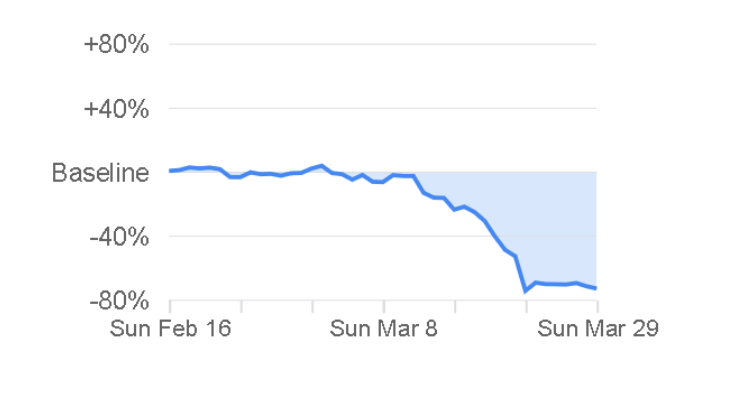Click the lowest dip point on the line
This screenshot has height=398, width=731.
tap(525, 291)
